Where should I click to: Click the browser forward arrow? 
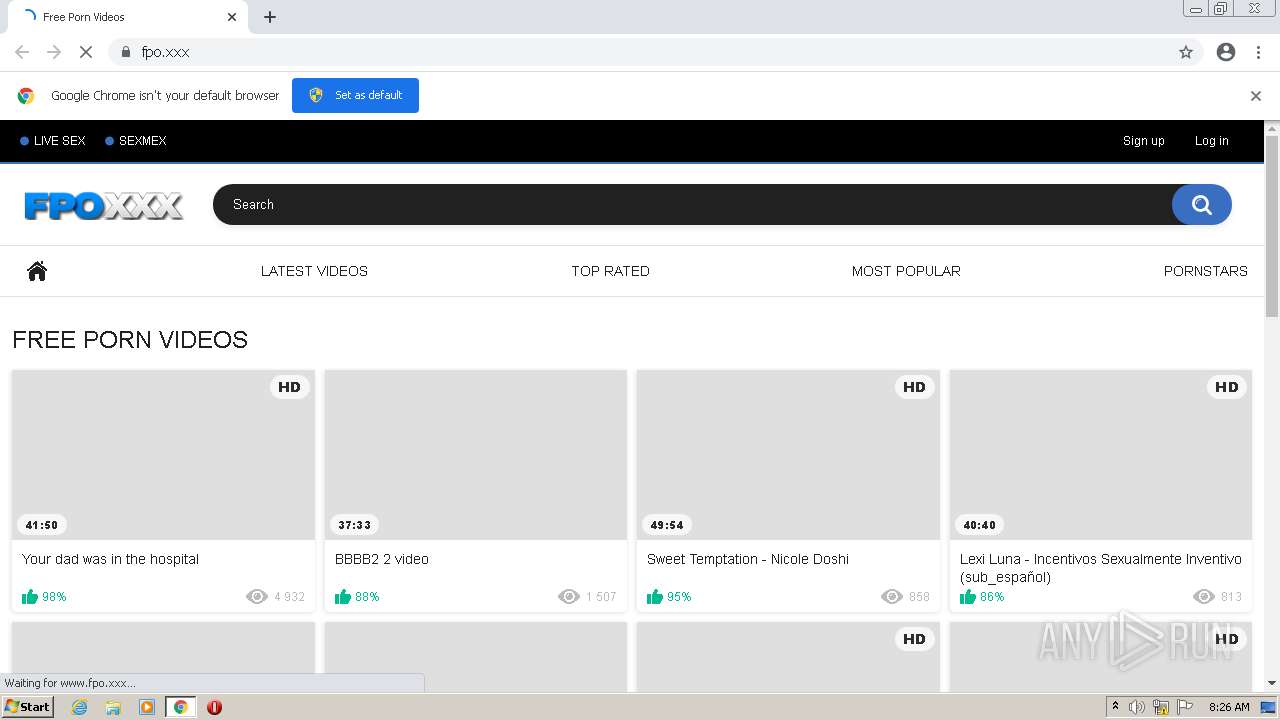coord(54,52)
